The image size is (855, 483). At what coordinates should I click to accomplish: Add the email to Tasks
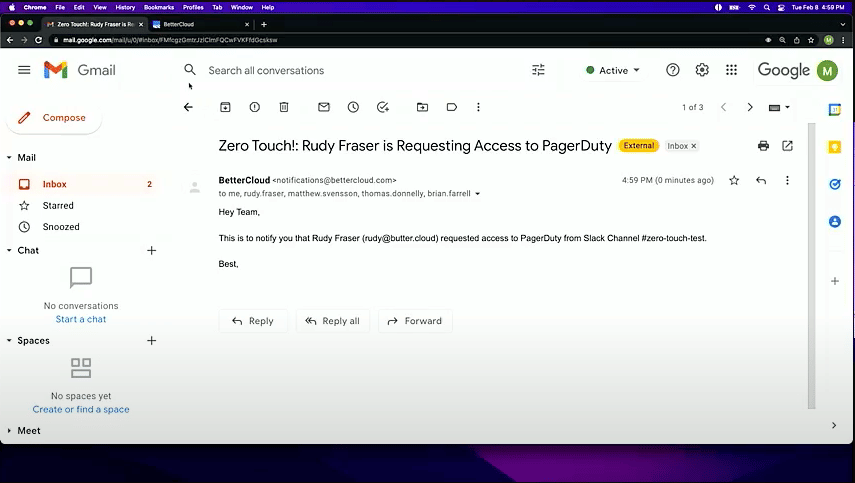tap(383, 107)
